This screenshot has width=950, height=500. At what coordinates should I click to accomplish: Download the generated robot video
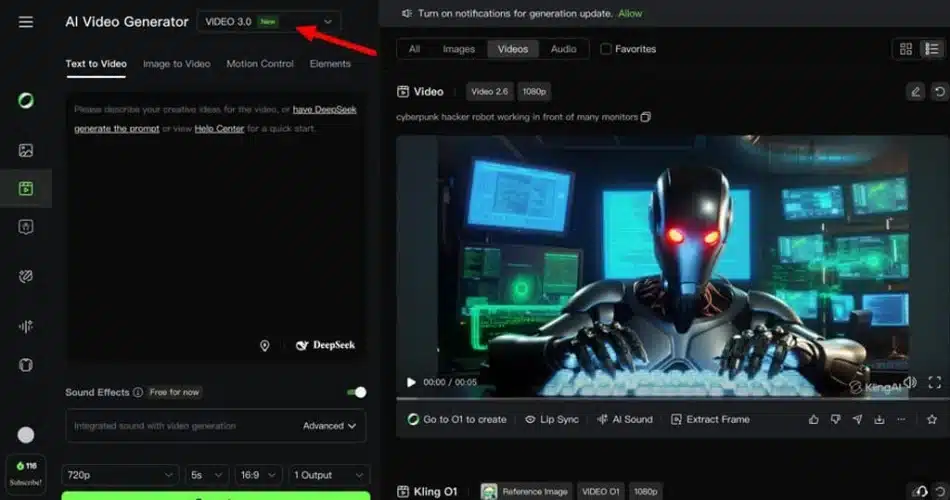(879, 419)
